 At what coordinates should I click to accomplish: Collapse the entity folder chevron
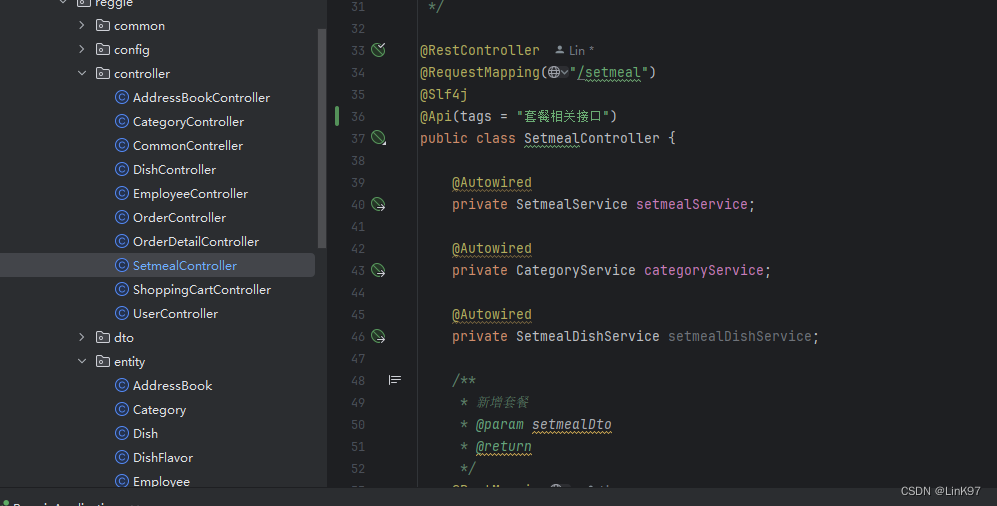(x=81, y=362)
